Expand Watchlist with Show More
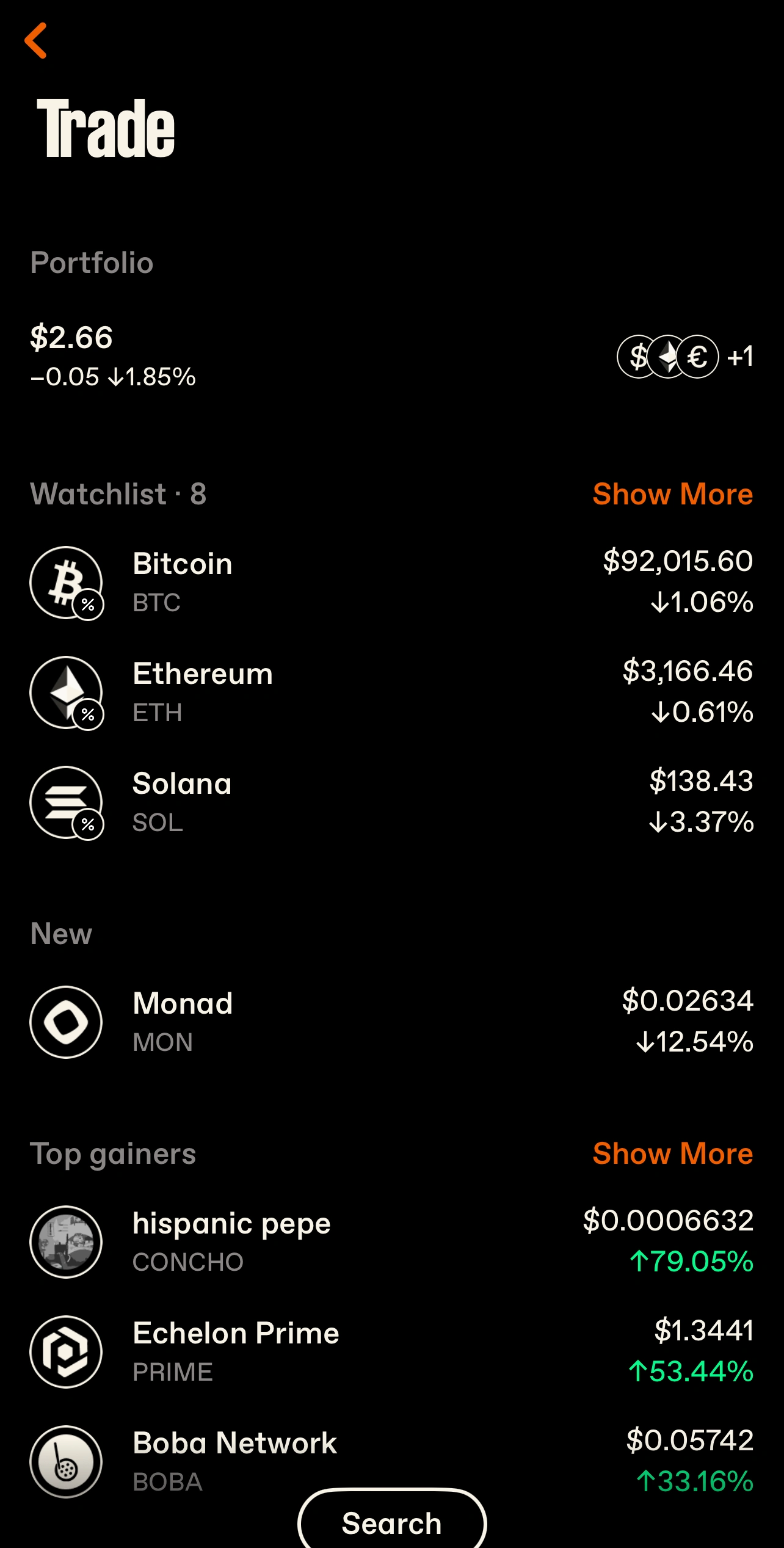784x1548 pixels. pyautogui.click(x=672, y=494)
